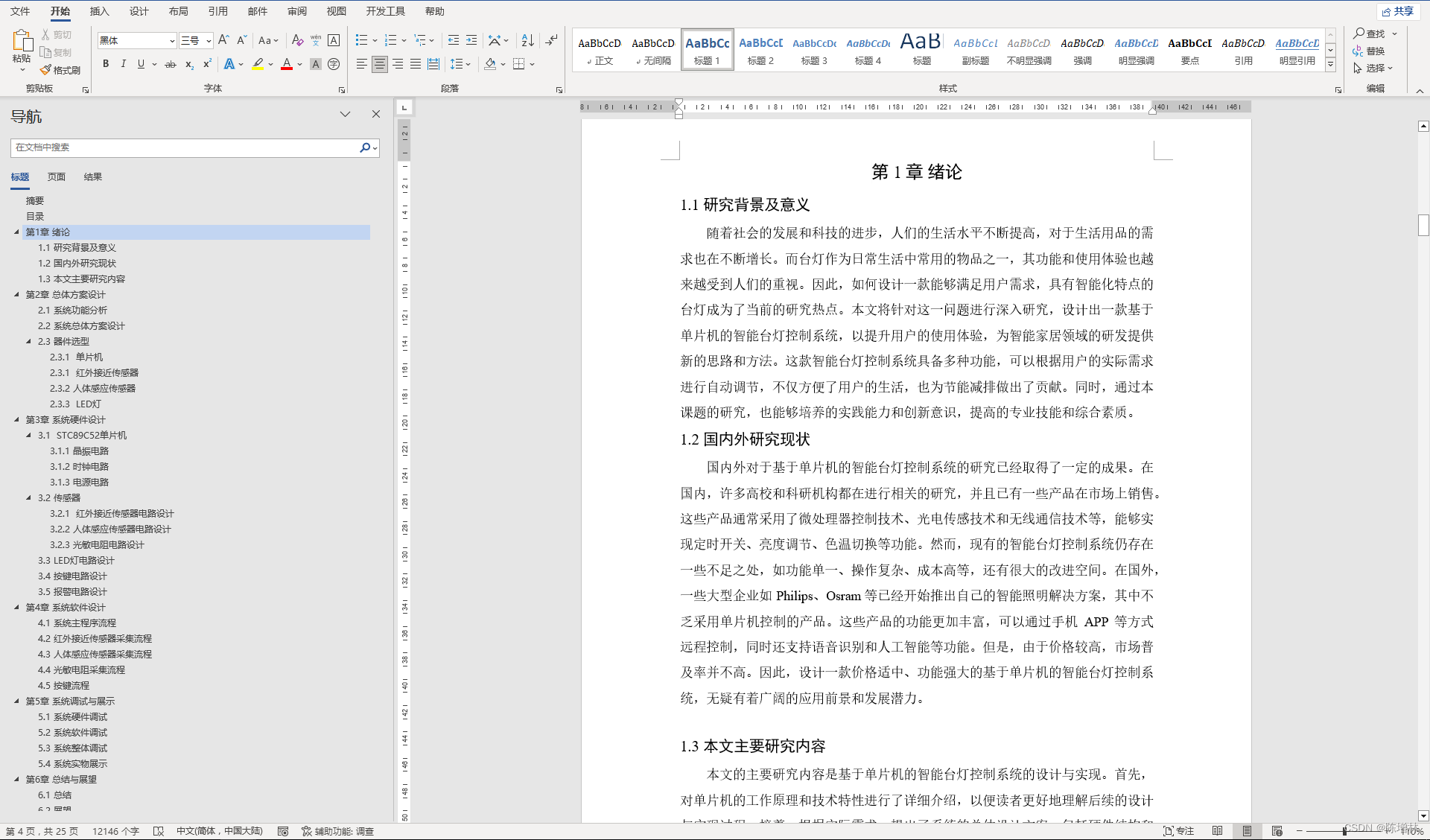Expand the styles gallery more arrow
The image size is (1430, 840).
coord(1330,66)
